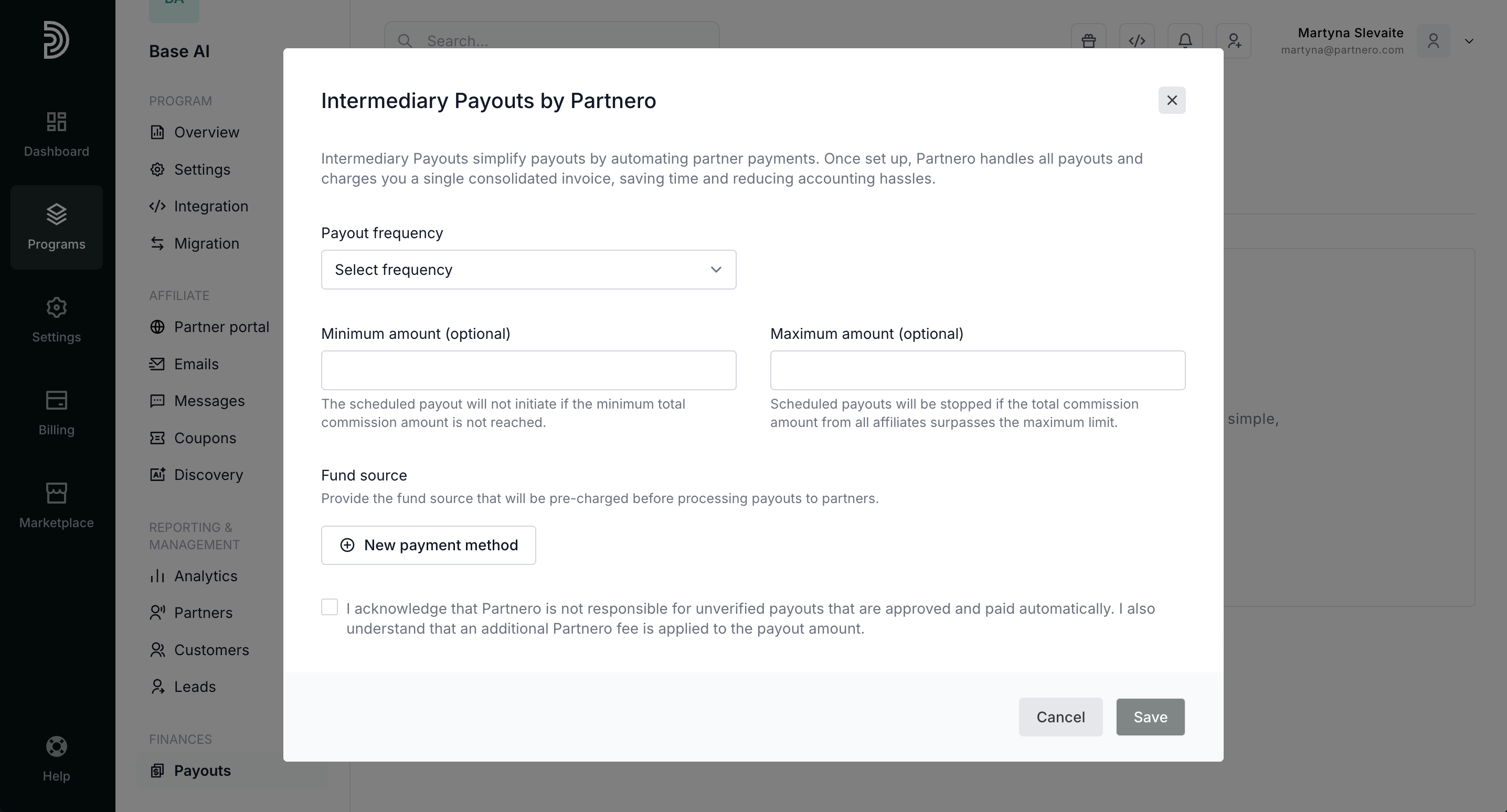
Task: Click the New payment method button
Action: [428, 545]
